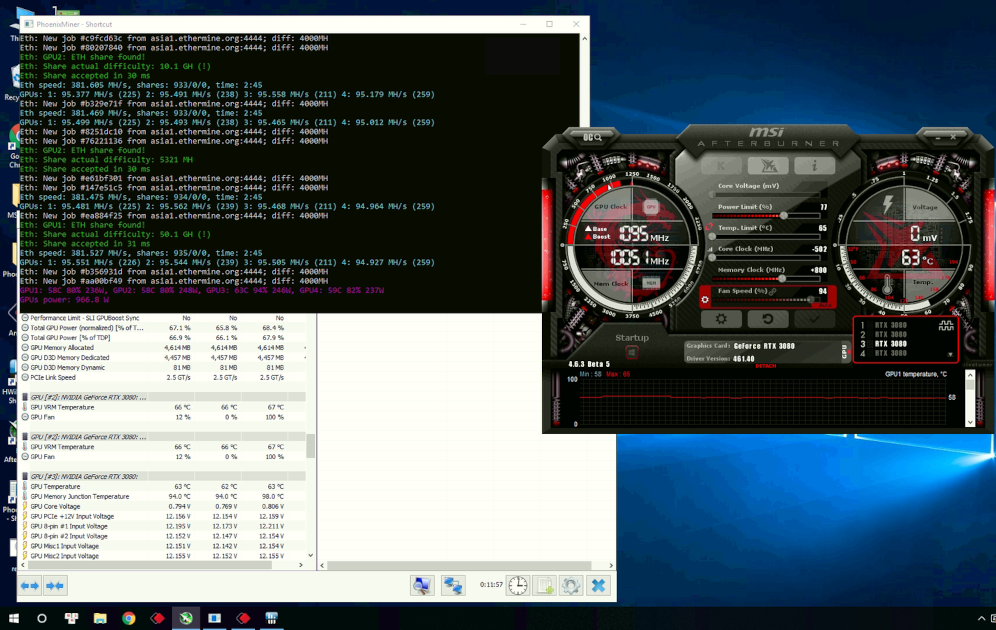Start HWiNFO logging with sheet-plus icon
996x630 pixels.
(544, 586)
